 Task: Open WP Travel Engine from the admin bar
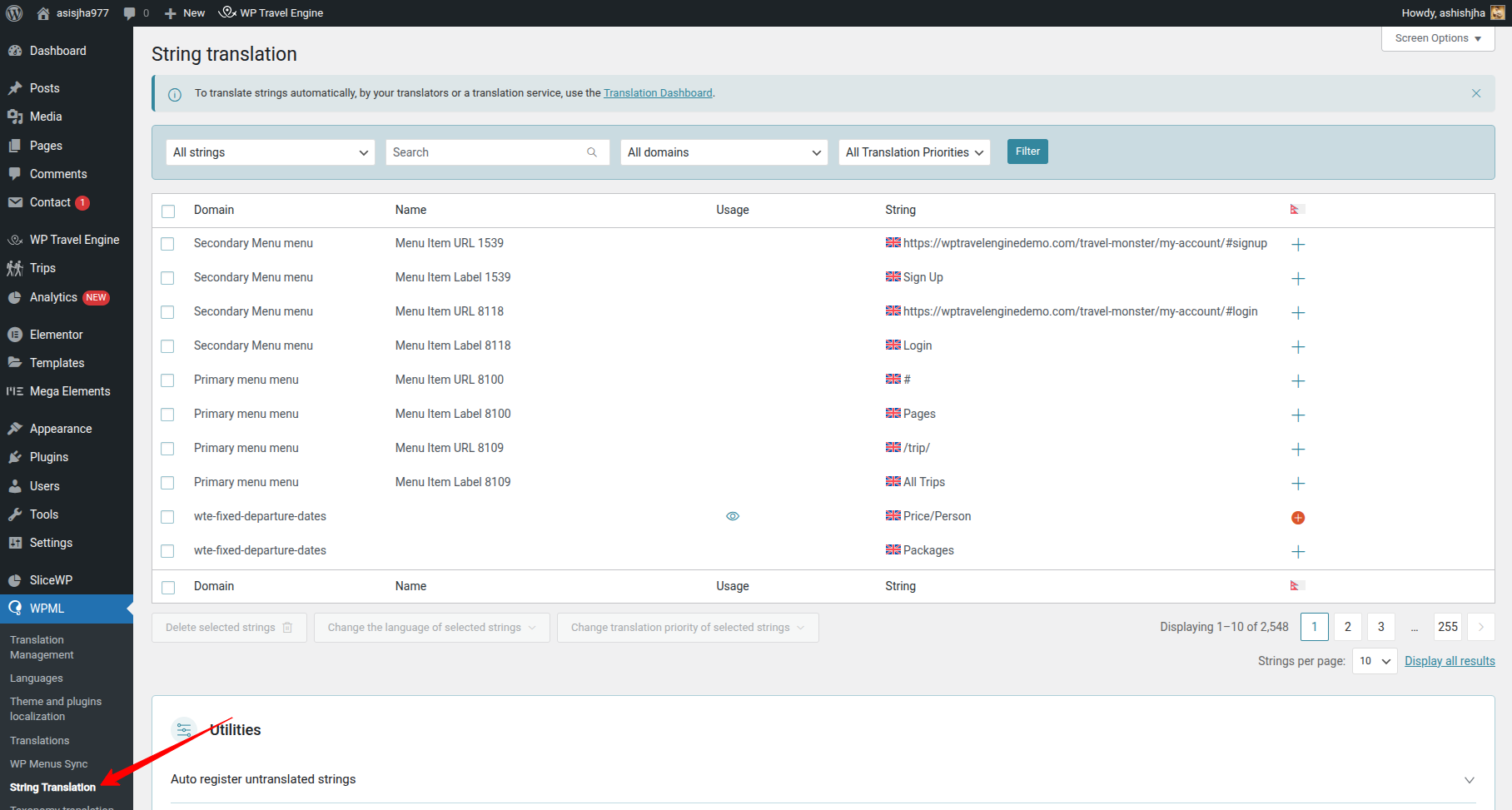[x=271, y=12]
